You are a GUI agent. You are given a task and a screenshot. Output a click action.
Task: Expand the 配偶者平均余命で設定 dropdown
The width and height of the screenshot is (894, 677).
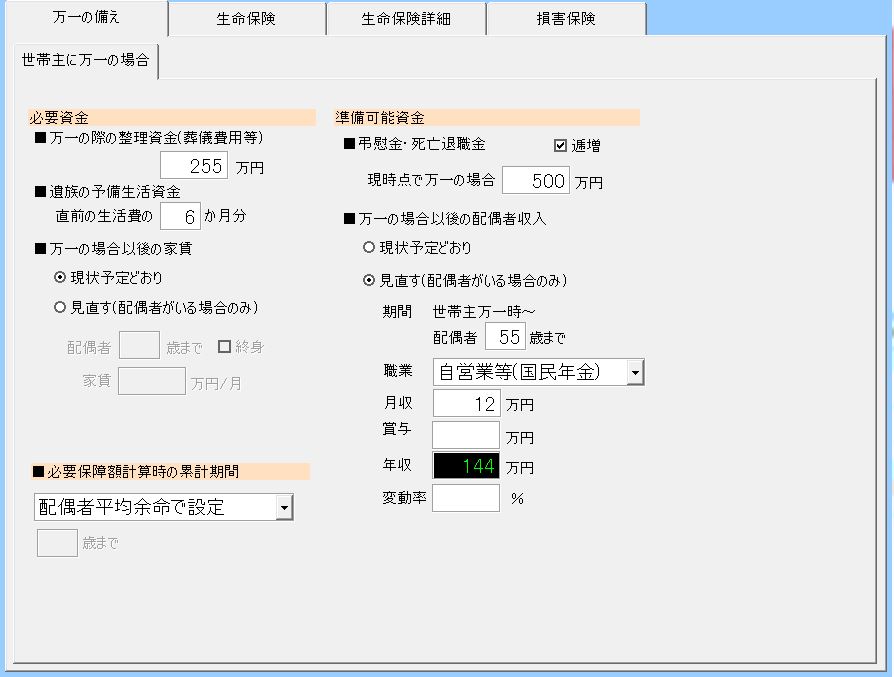[x=284, y=508]
